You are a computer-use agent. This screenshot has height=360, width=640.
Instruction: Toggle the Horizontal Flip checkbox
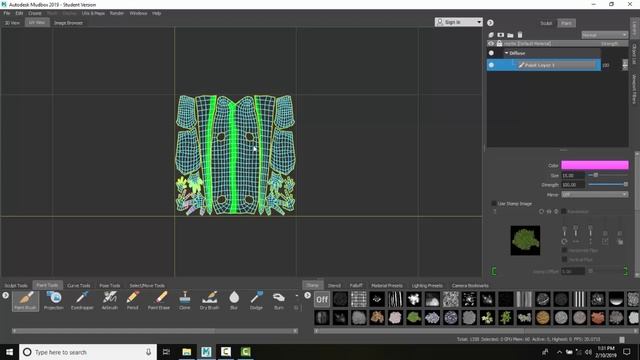564,250
